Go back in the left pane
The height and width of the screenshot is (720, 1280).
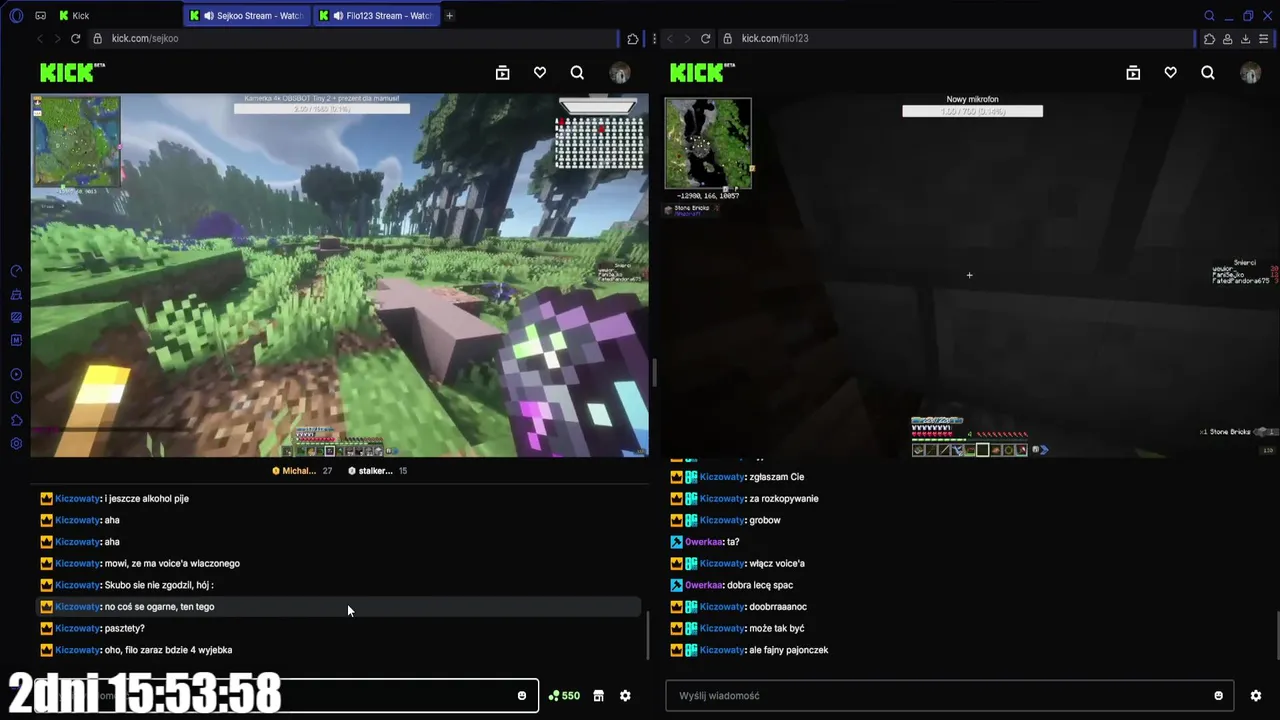(x=40, y=38)
